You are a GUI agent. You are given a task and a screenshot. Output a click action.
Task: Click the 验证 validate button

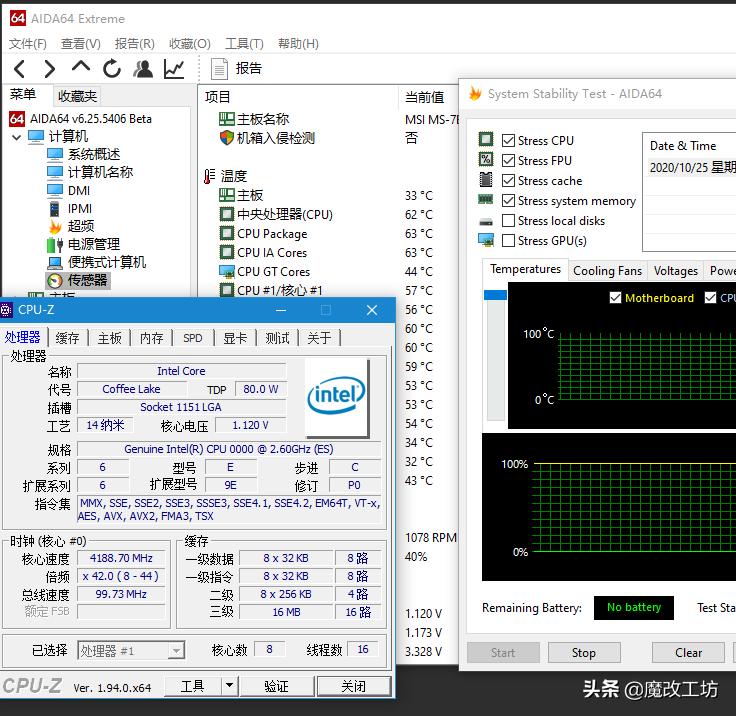277,686
